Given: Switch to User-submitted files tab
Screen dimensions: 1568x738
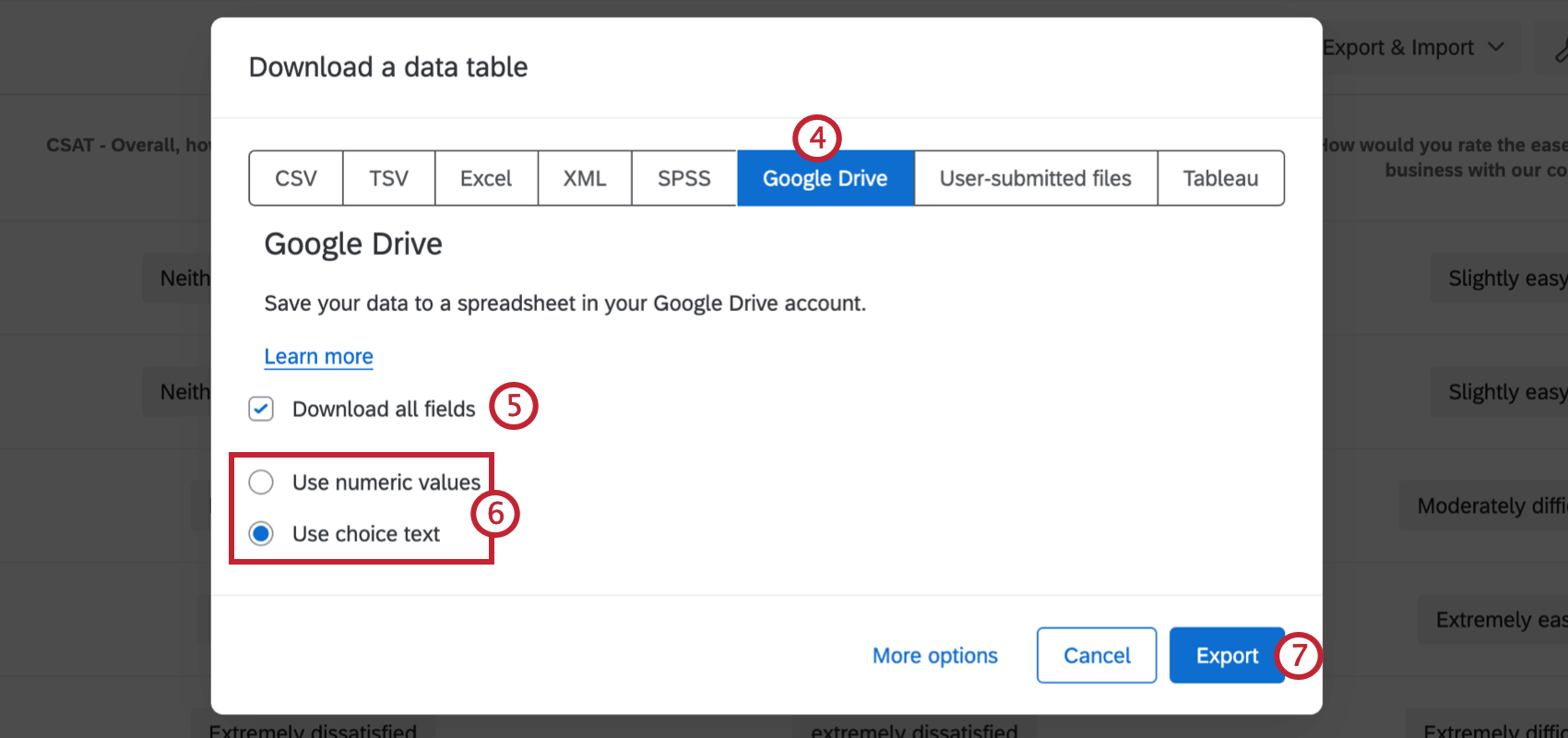Looking at the screenshot, I should click(1035, 178).
